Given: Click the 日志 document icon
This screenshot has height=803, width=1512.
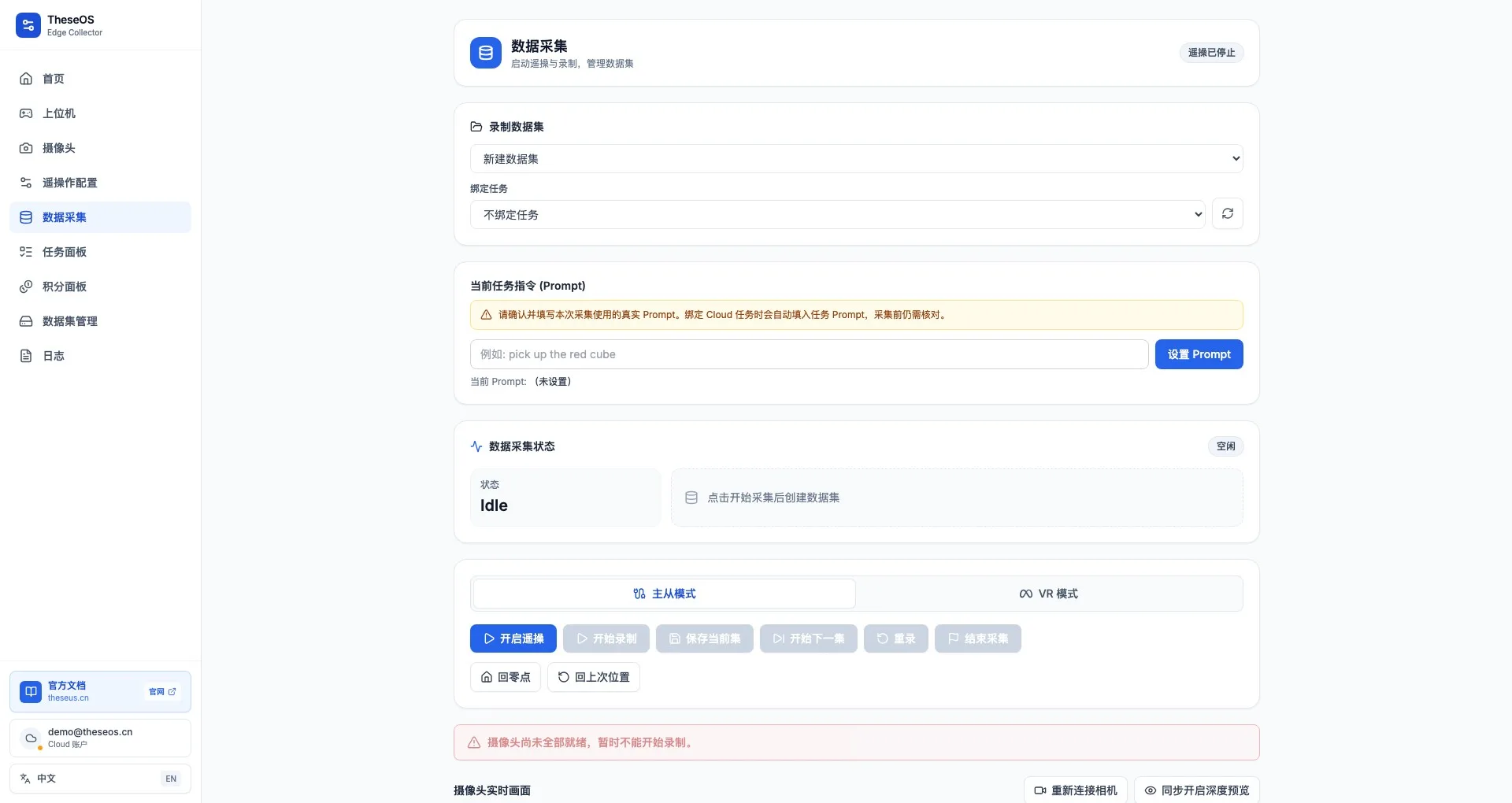Looking at the screenshot, I should coord(26,356).
